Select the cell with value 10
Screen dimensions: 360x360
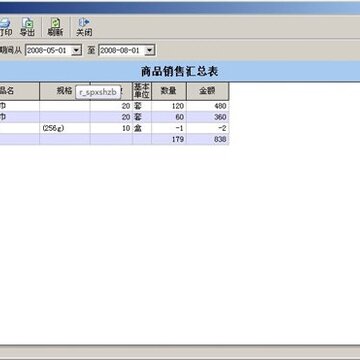(111, 128)
